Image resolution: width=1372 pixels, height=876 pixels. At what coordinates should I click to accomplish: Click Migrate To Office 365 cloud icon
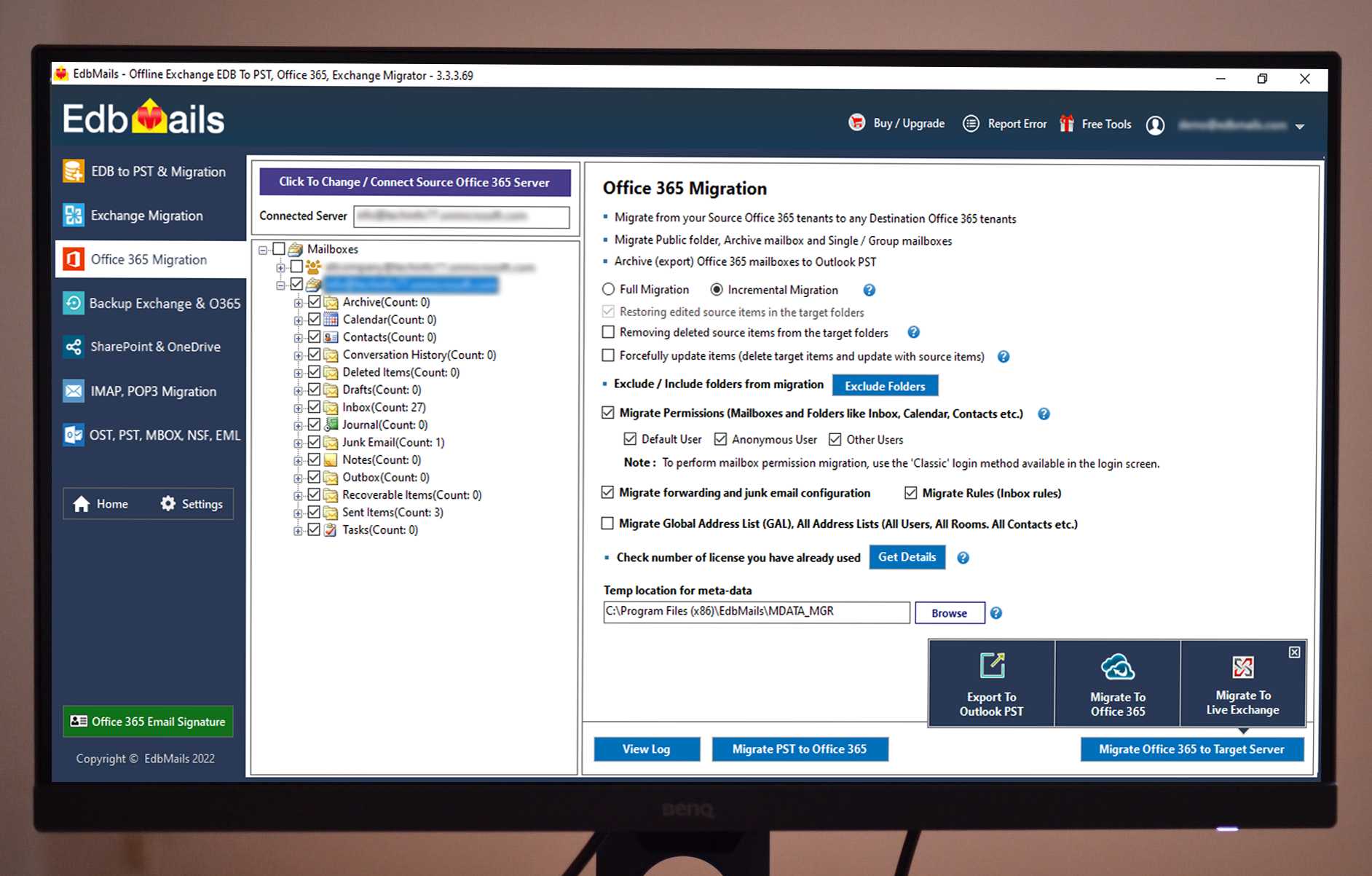[x=1118, y=667]
